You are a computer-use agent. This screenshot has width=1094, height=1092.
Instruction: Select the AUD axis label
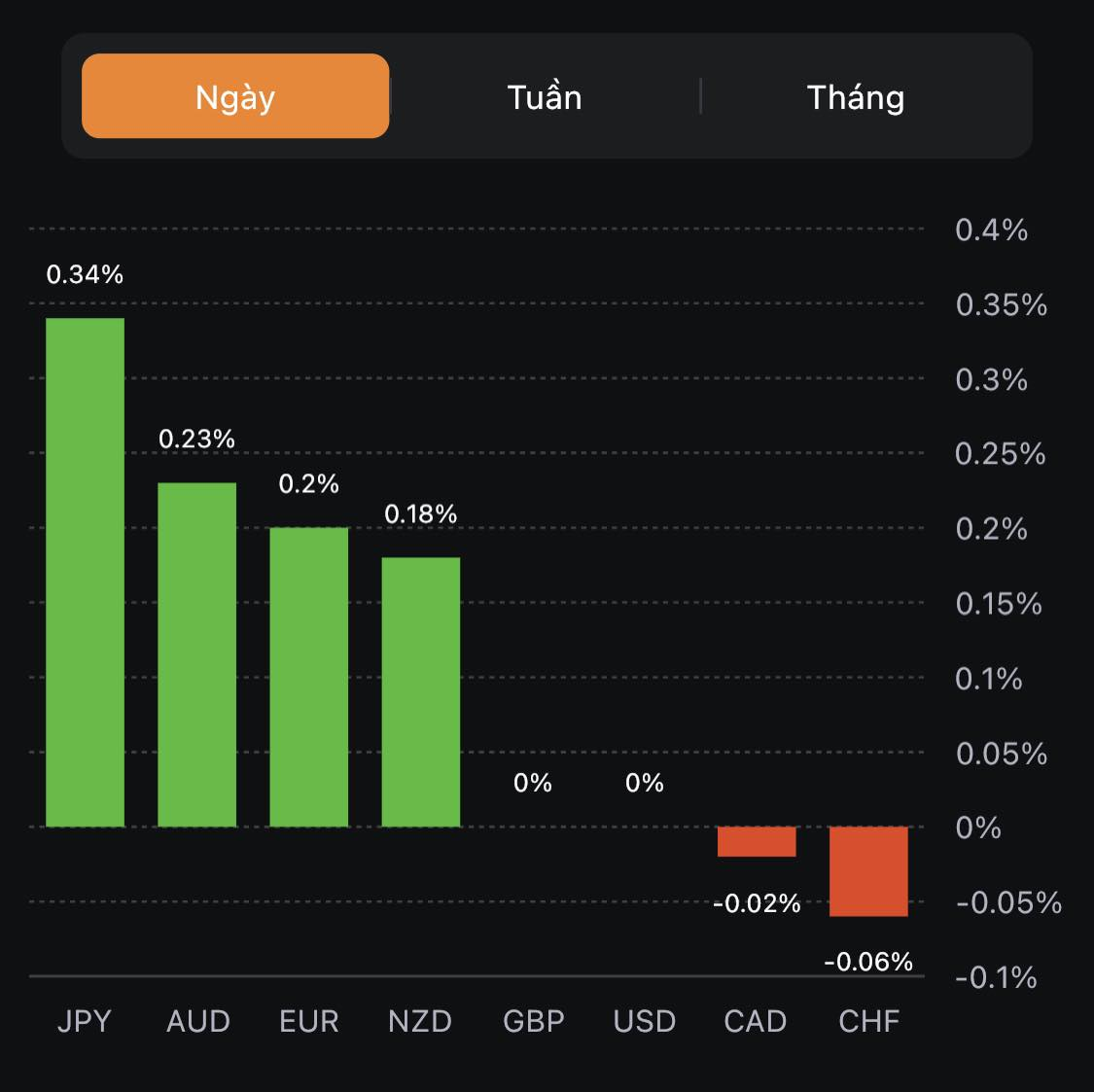198,1021
